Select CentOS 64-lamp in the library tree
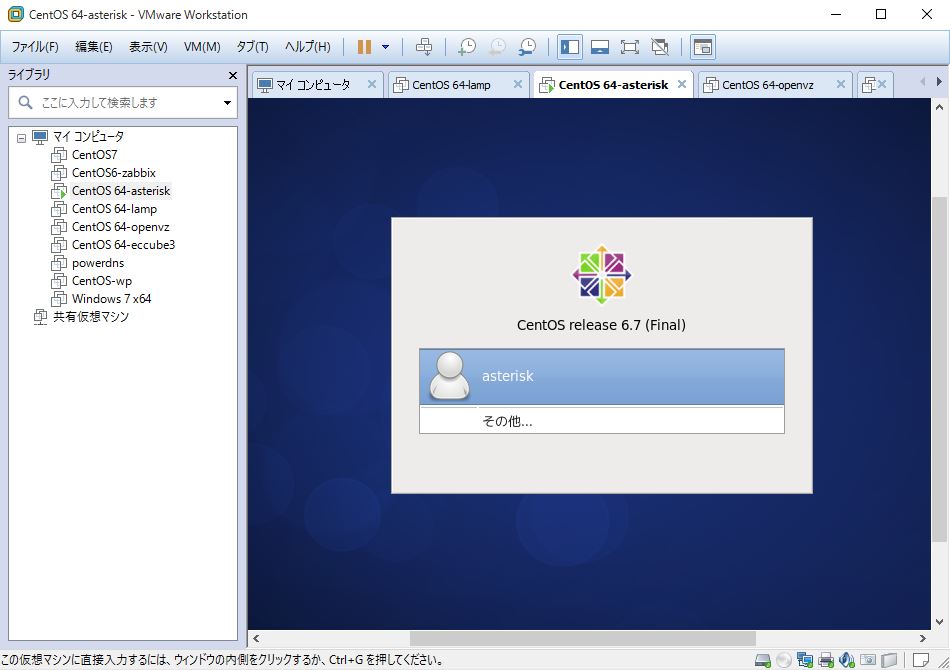950x670 pixels. pyautogui.click(x=114, y=209)
